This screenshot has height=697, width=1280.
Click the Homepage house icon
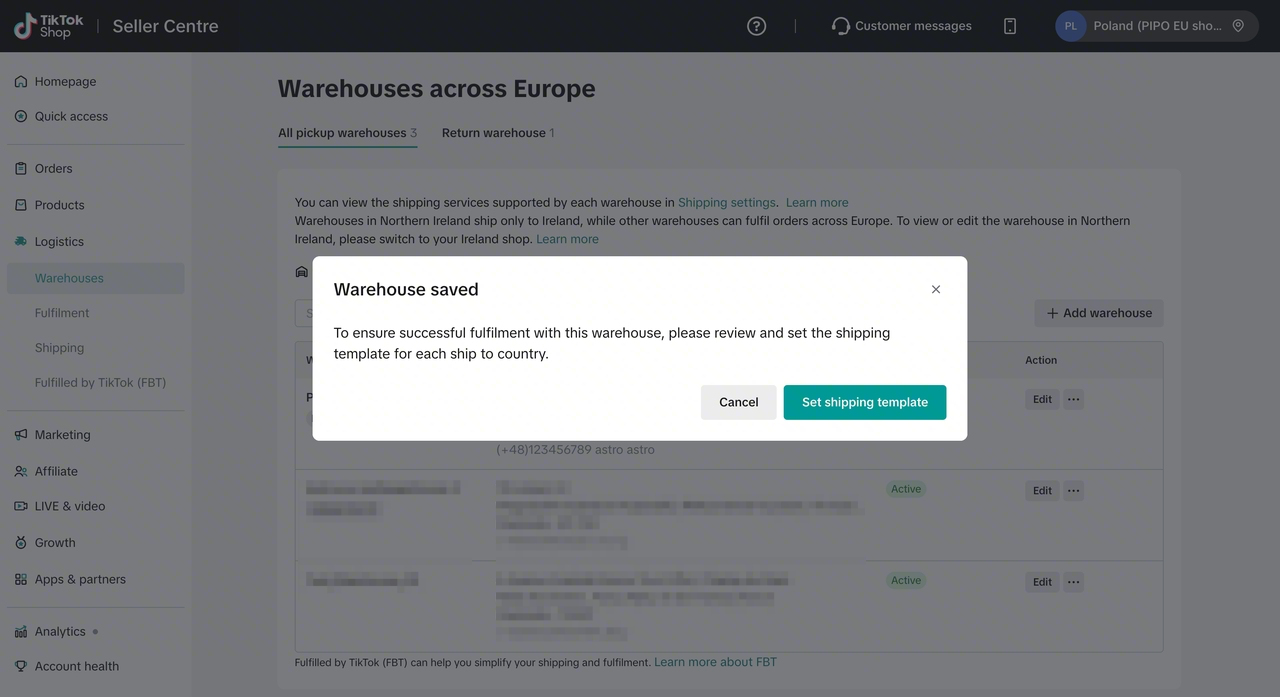coord(21,82)
